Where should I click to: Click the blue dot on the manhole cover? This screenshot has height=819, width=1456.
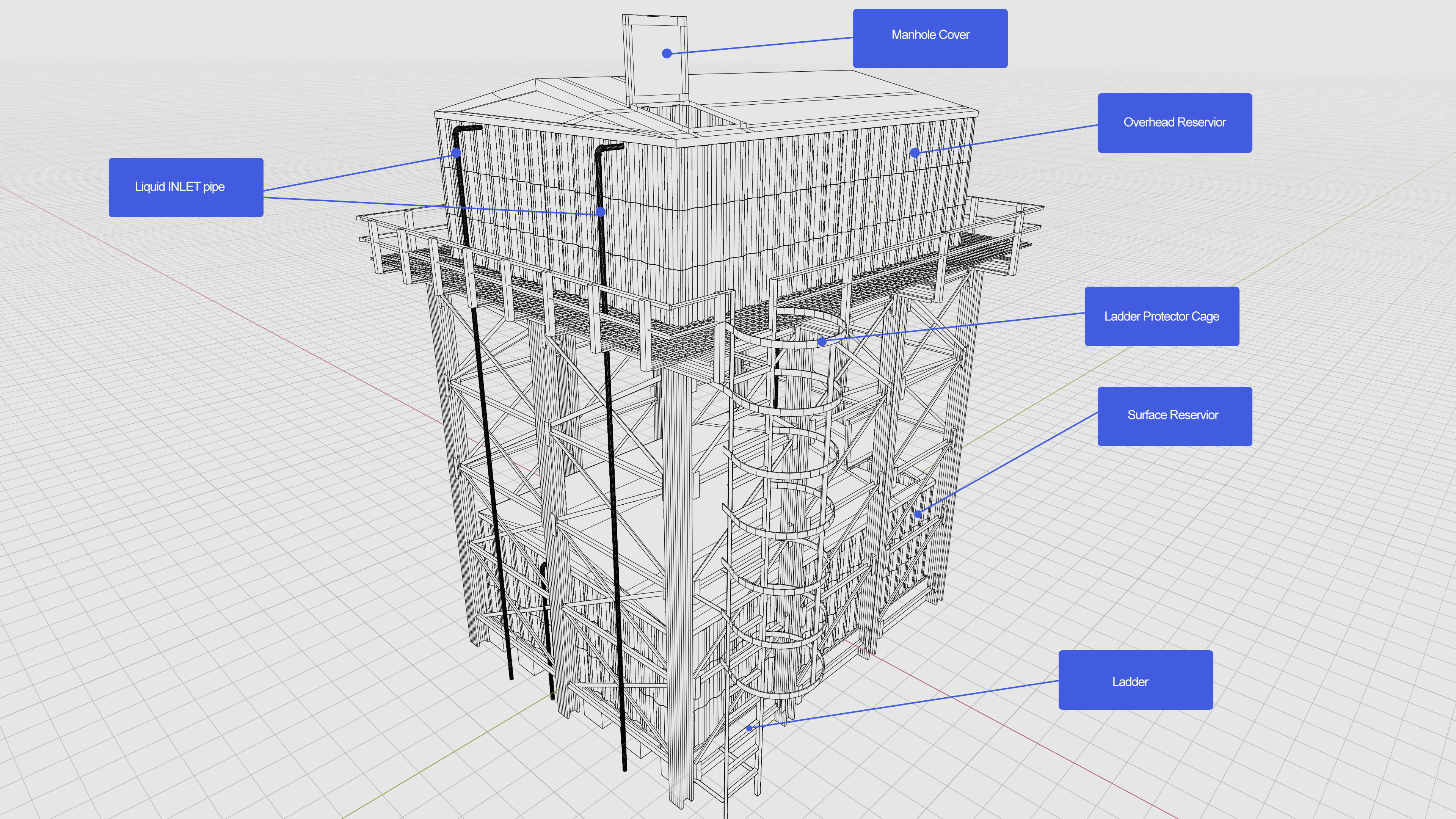click(667, 53)
